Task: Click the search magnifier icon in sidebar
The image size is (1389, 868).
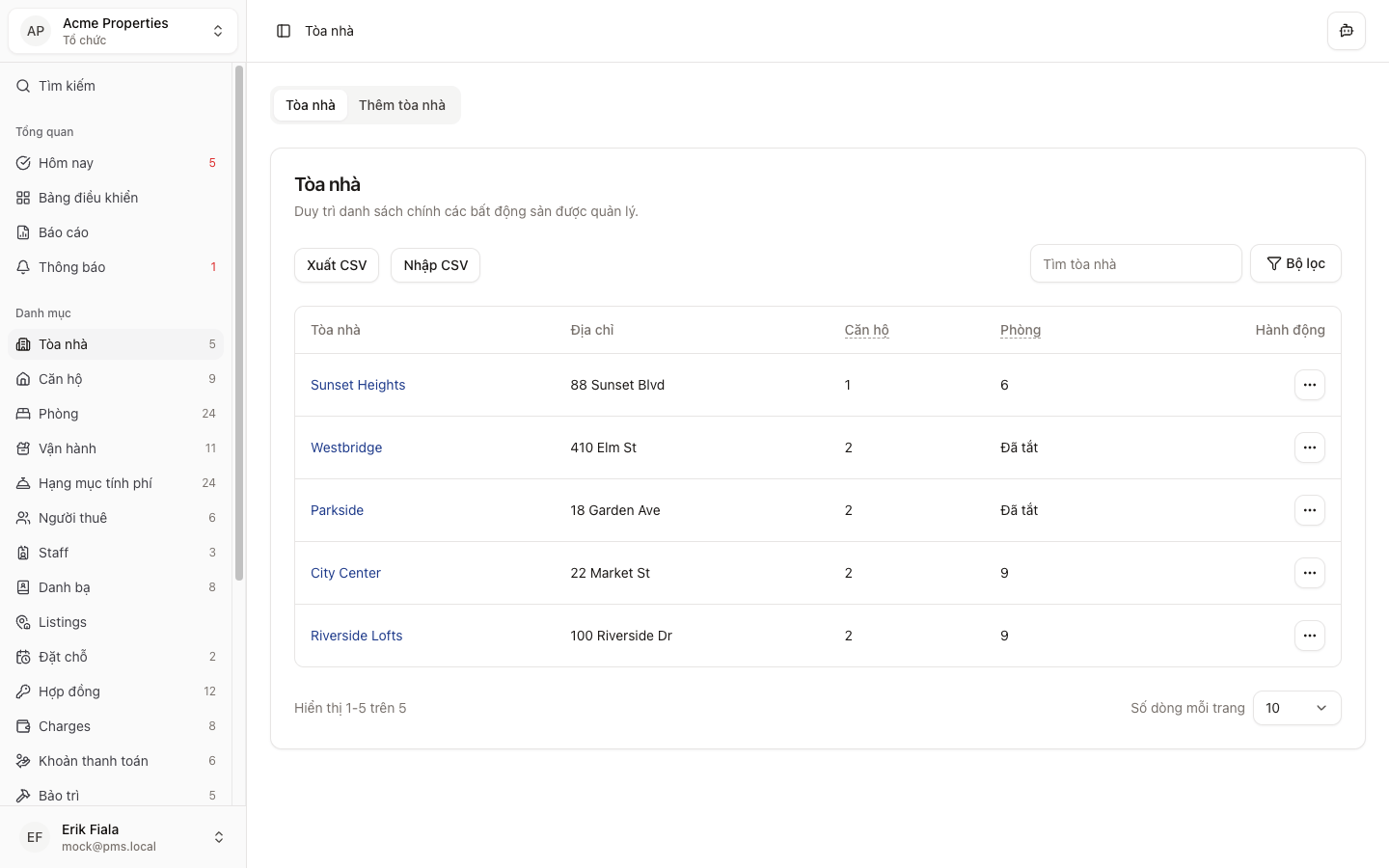Action: (23, 86)
